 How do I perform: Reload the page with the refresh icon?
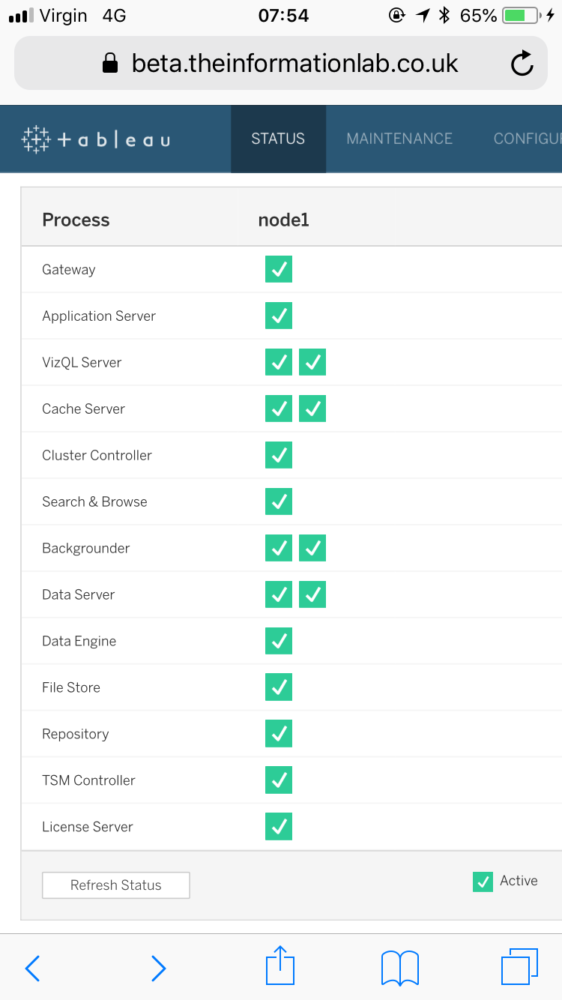pyautogui.click(x=522, y=63)
